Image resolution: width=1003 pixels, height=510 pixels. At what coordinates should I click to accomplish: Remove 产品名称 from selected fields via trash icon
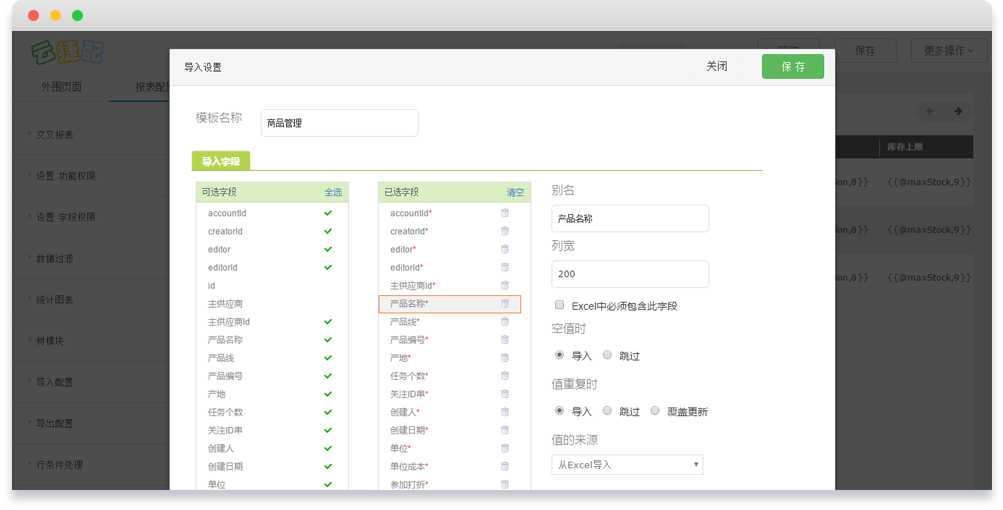[504, 303]
